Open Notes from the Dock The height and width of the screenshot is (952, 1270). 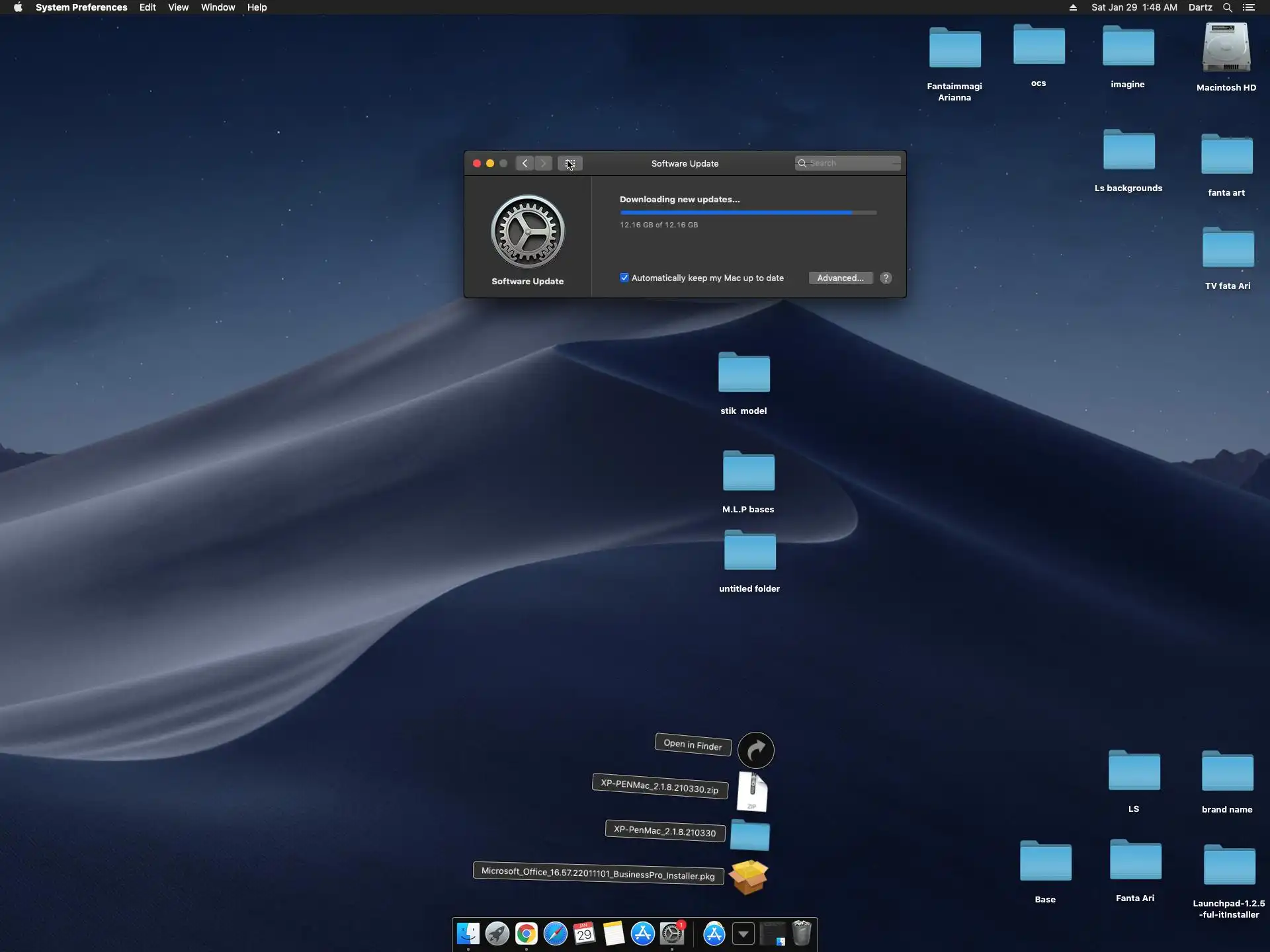click(x=614, y=933)
